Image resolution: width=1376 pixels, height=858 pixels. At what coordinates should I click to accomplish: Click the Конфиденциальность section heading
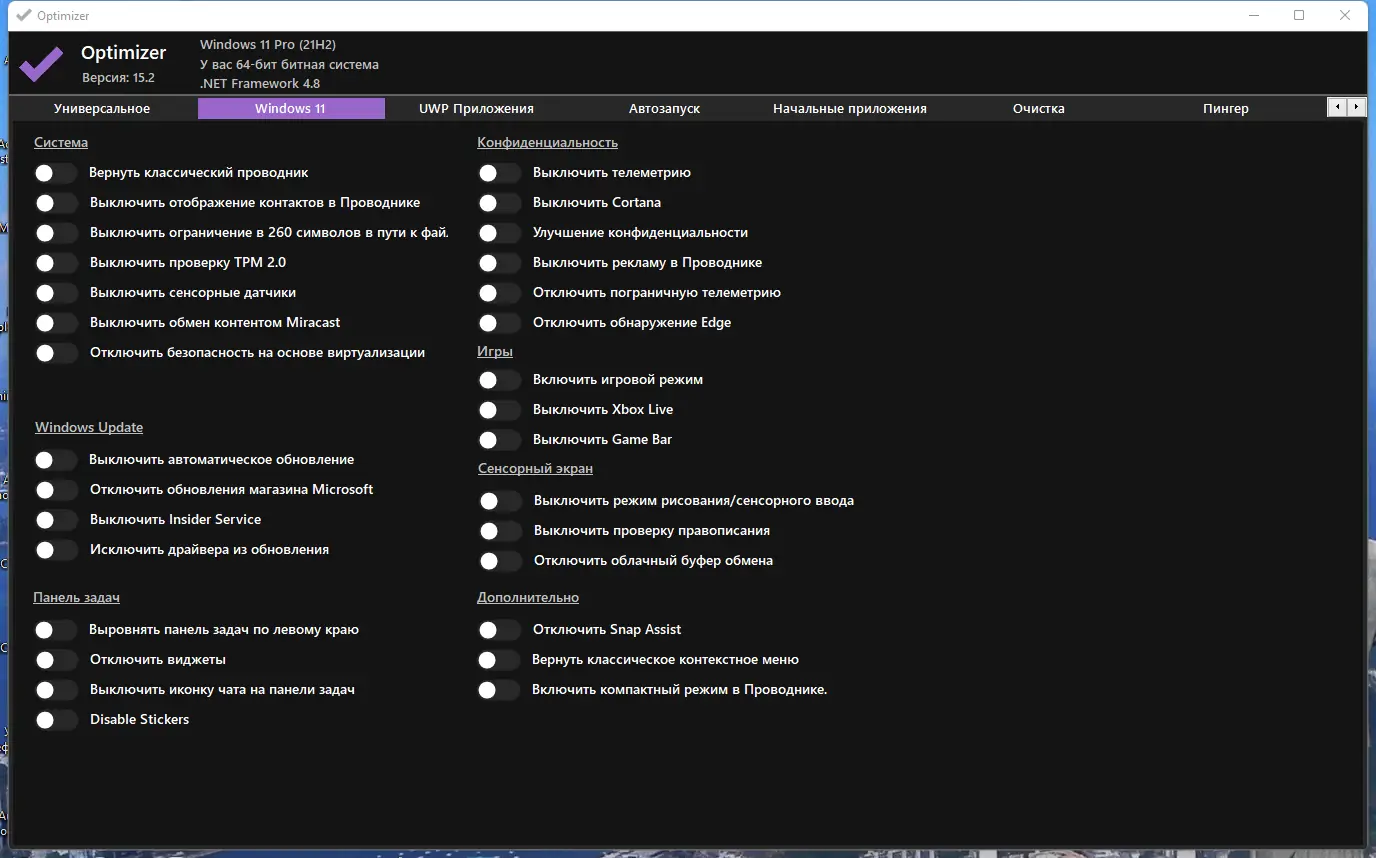click(x=548, y=142)
